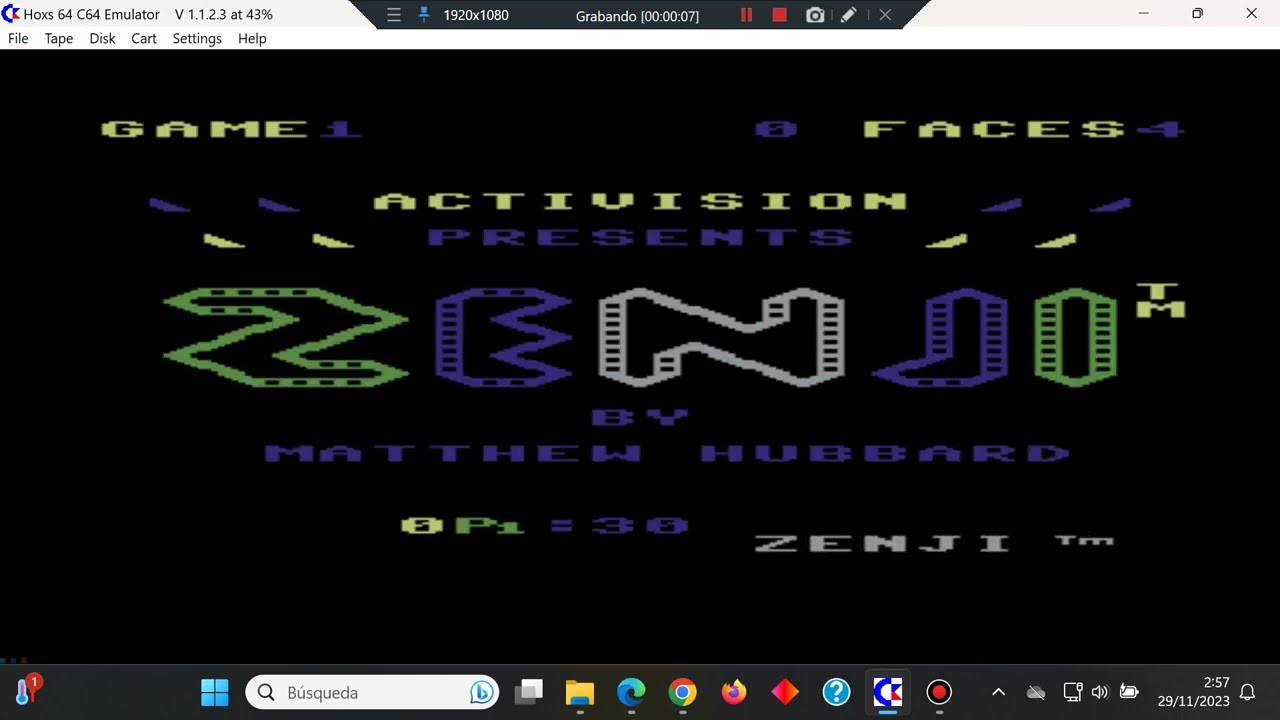The height and width of the screenshot is (720, 1280).
Task: Click the PRESENTS text in the game
Action: click(640, 237)
